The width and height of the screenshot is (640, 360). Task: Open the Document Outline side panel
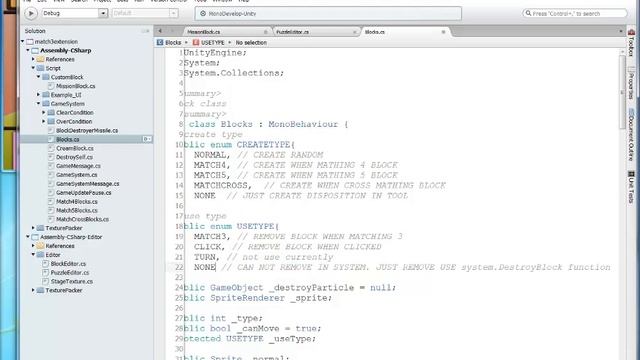(x=631, y=134)
